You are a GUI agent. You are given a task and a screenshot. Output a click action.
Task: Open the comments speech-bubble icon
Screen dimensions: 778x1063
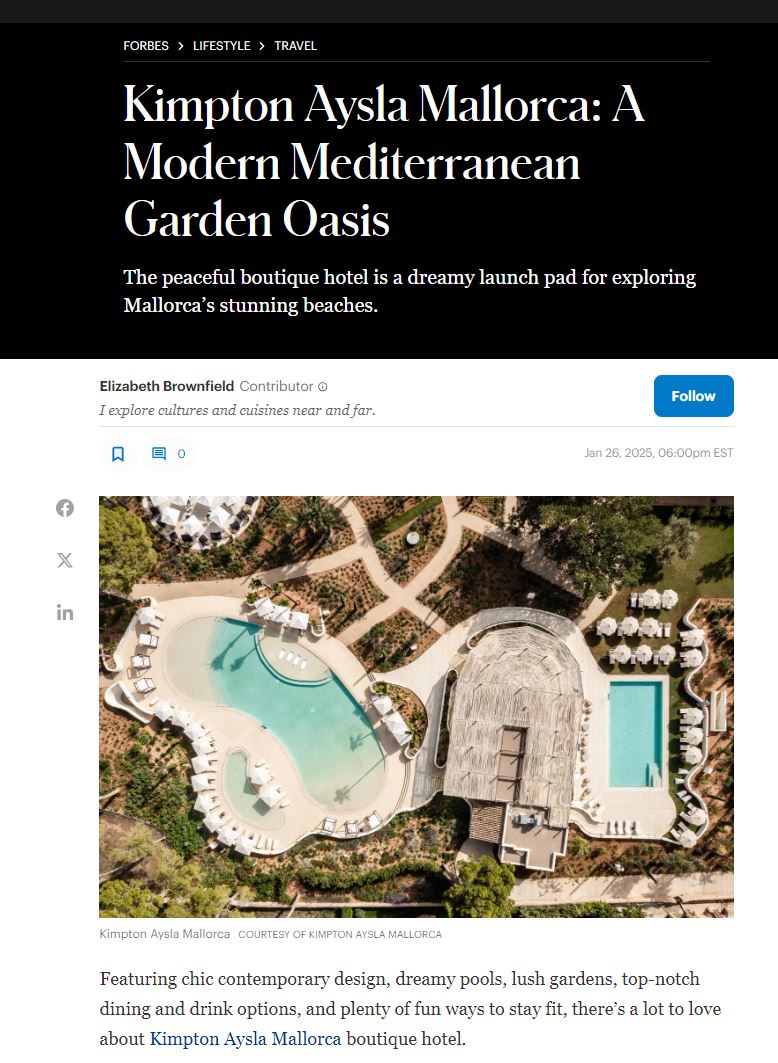(159, 454)
